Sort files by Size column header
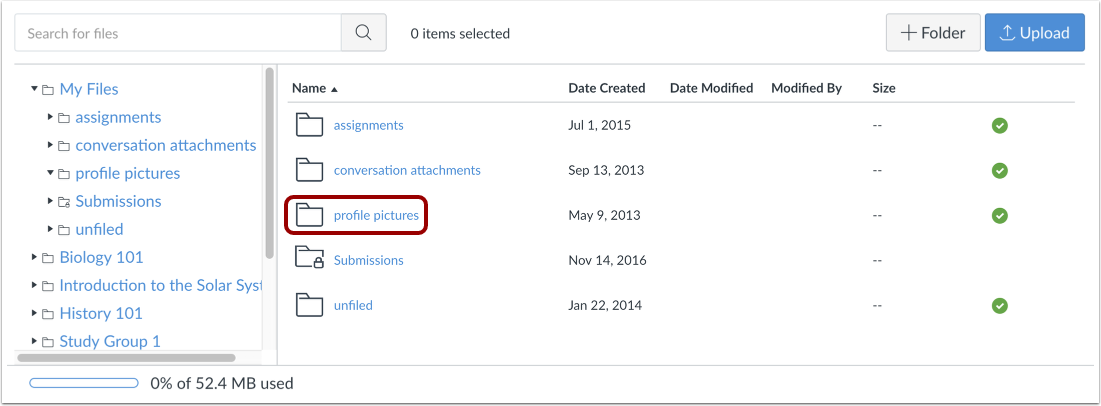The image size is (1101, 406). click(x=883, y=88)
